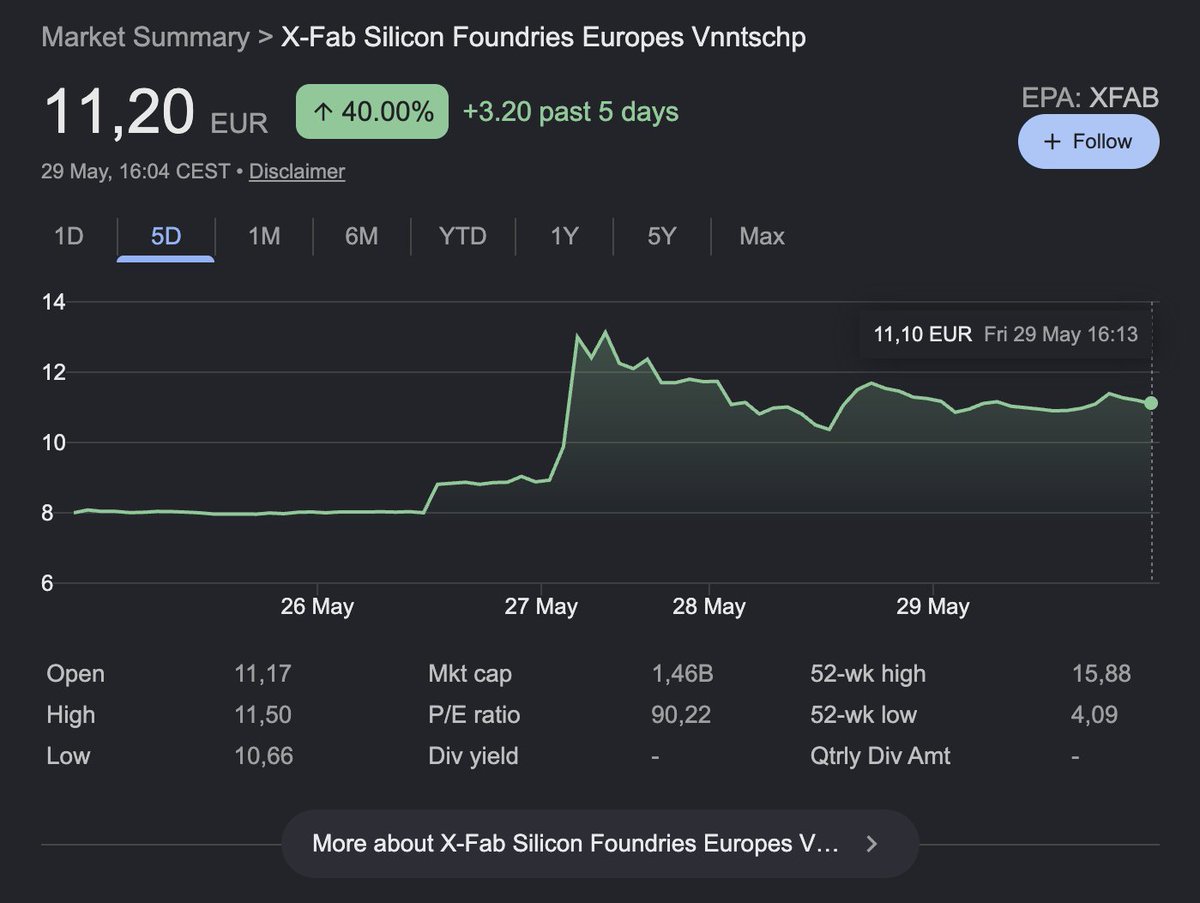Click the EPA: XFAB ticker label
1200x903 pixels.
pos(1090,97)
